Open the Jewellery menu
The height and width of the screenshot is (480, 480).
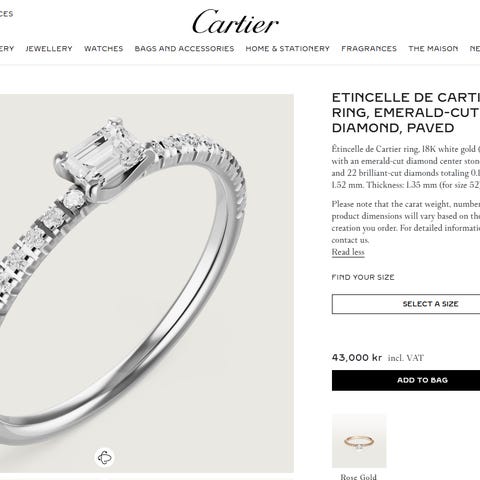(x=49, y=49)
